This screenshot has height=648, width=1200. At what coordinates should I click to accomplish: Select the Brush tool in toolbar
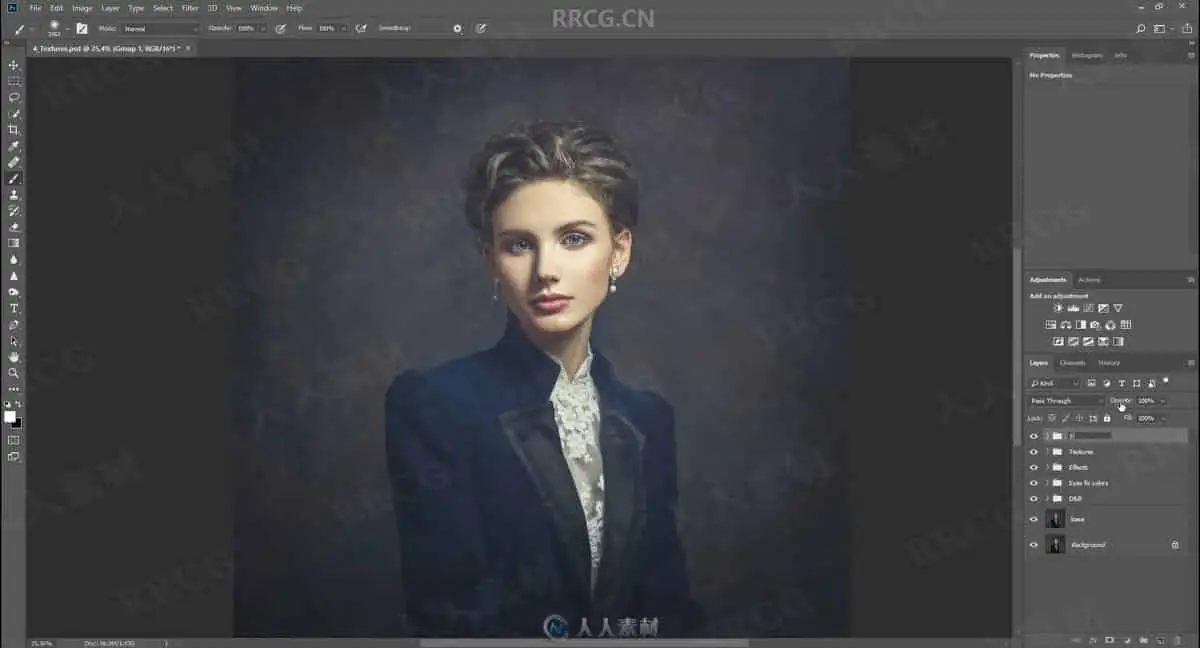(x=14, y=178)
